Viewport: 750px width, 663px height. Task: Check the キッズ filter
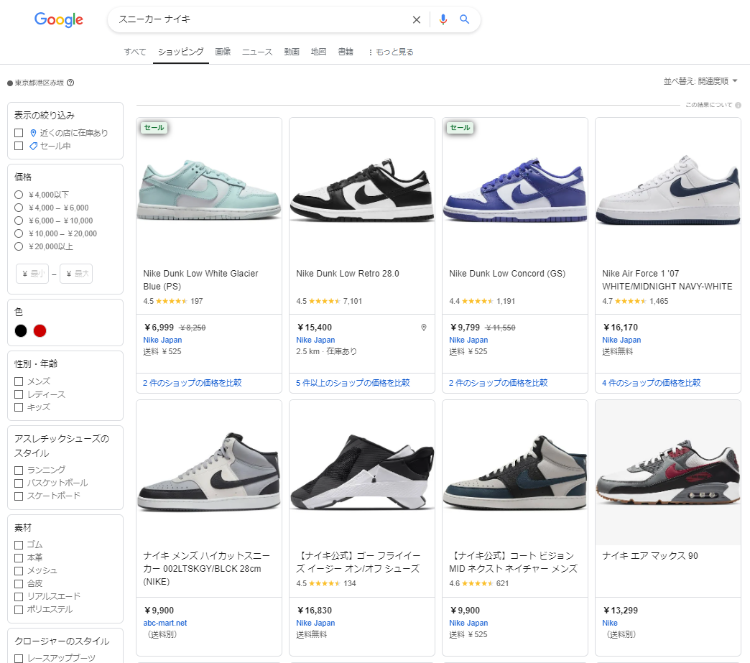tap(19, 407)
